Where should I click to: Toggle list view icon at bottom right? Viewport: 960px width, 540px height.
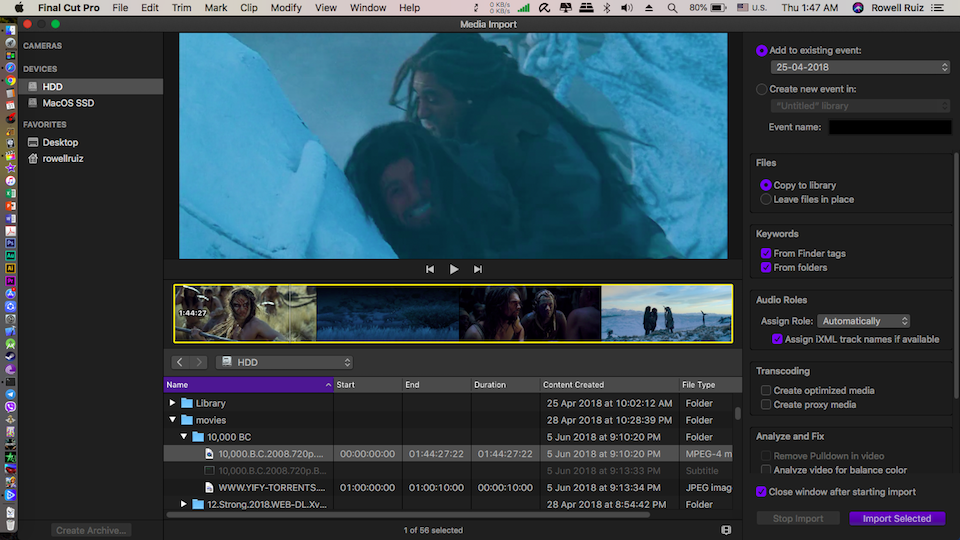pyautogui.click(x=726, y=530)
